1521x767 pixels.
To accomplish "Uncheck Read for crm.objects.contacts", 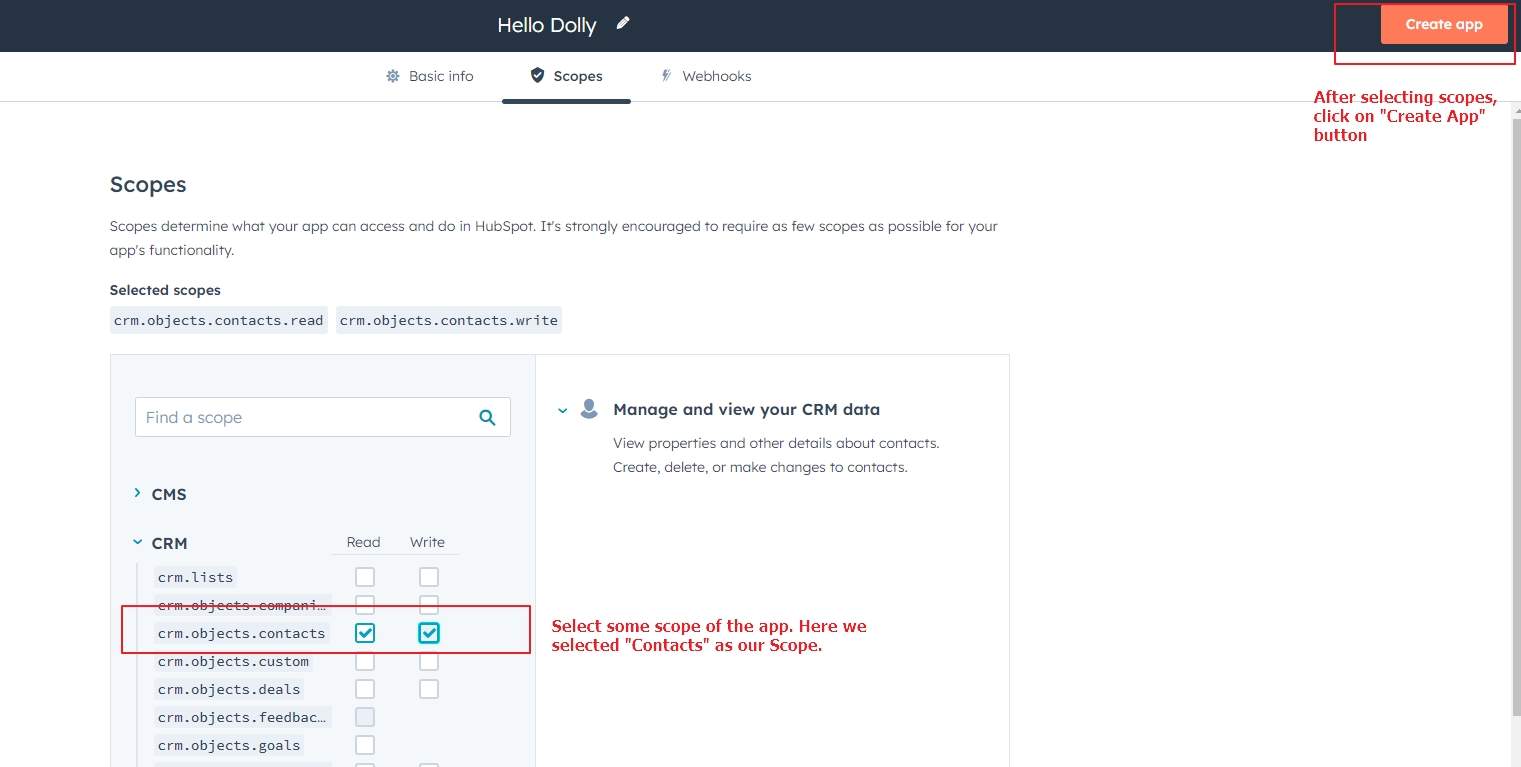I will [365, 633].
